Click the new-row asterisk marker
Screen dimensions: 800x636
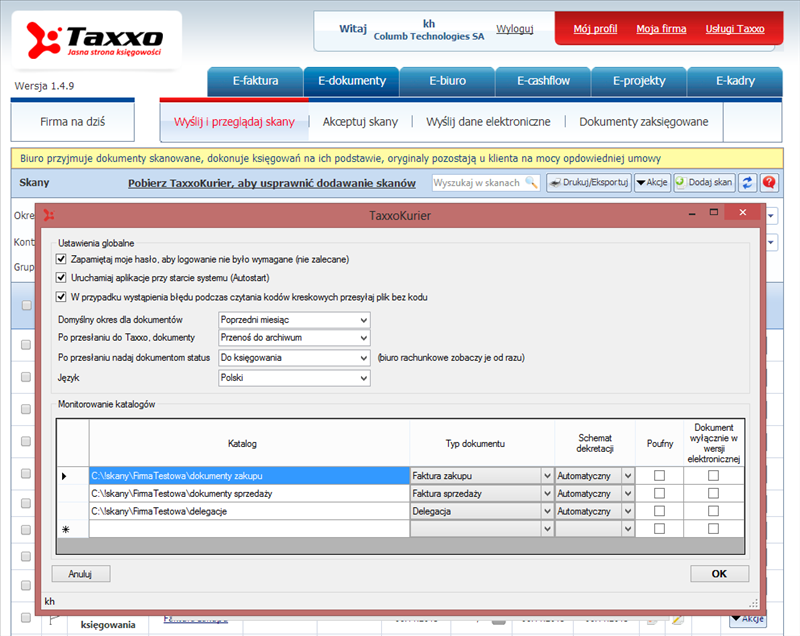tap(66, 529)
